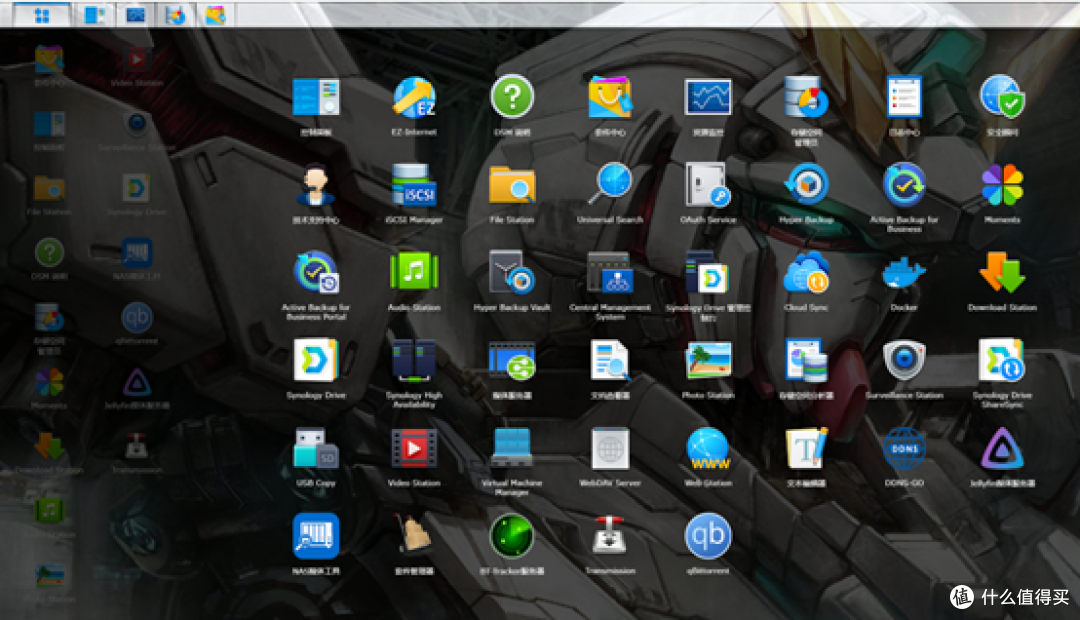Launch Moments in the Main Menu grid
This screenshot has width=1080, height=620.
[x=1002, y=185]
